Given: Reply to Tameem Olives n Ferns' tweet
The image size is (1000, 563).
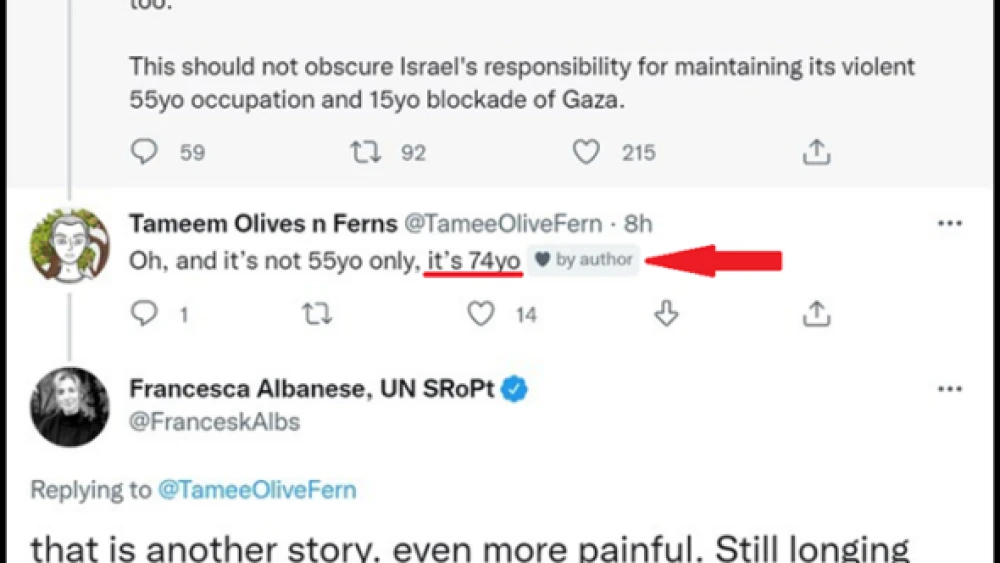Looking at the screenshot, I should point(145,314).
